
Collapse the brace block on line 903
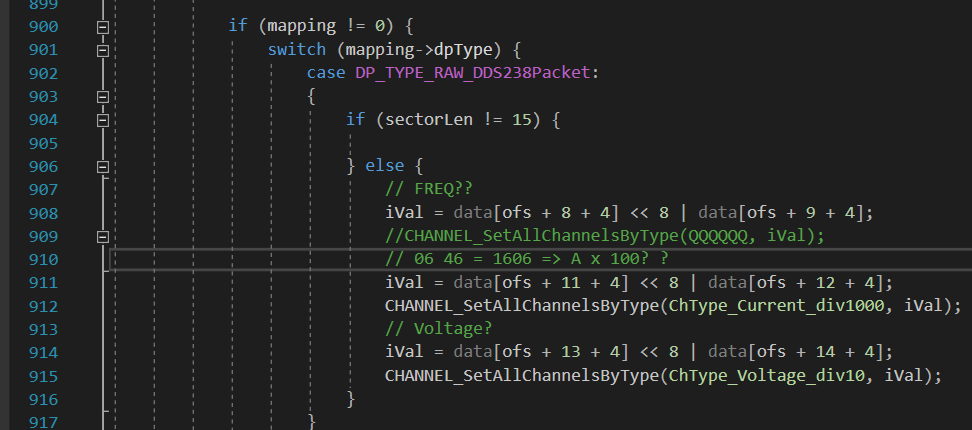point(103,97)
